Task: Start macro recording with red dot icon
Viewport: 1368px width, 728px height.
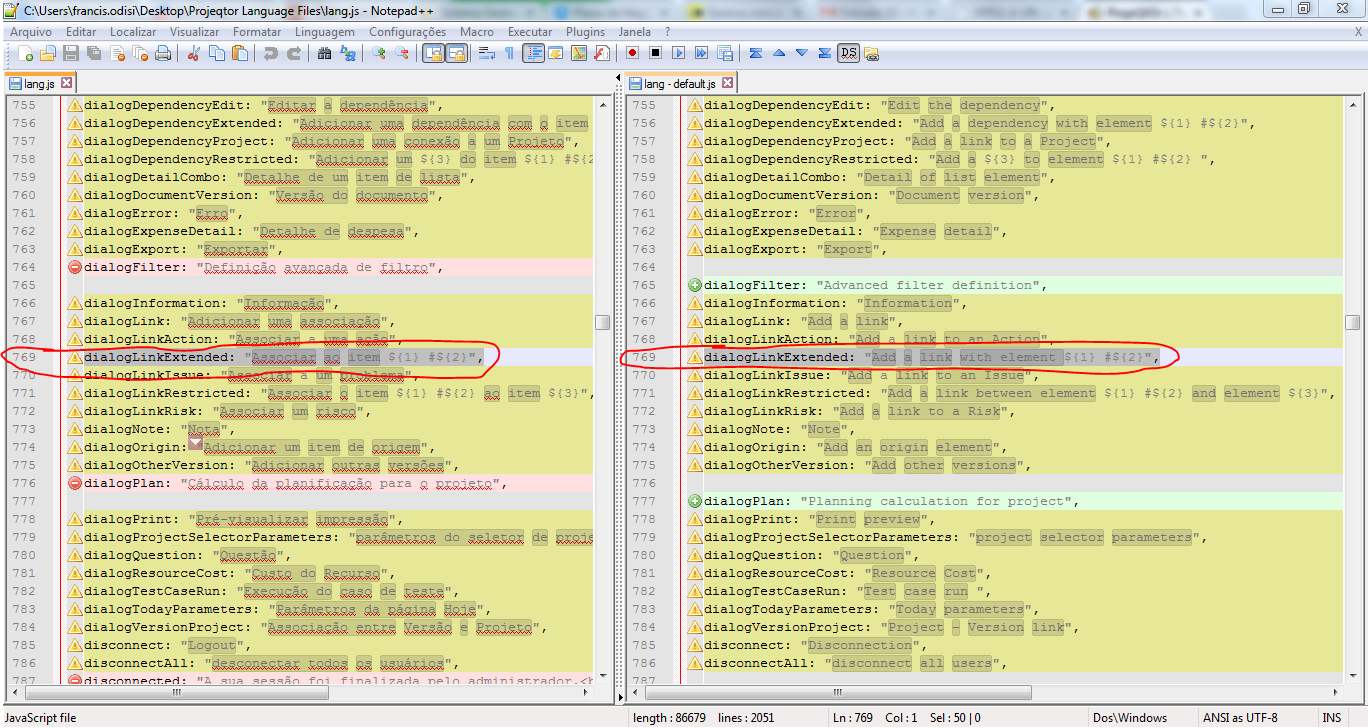Action: click(x=633, y=53)
